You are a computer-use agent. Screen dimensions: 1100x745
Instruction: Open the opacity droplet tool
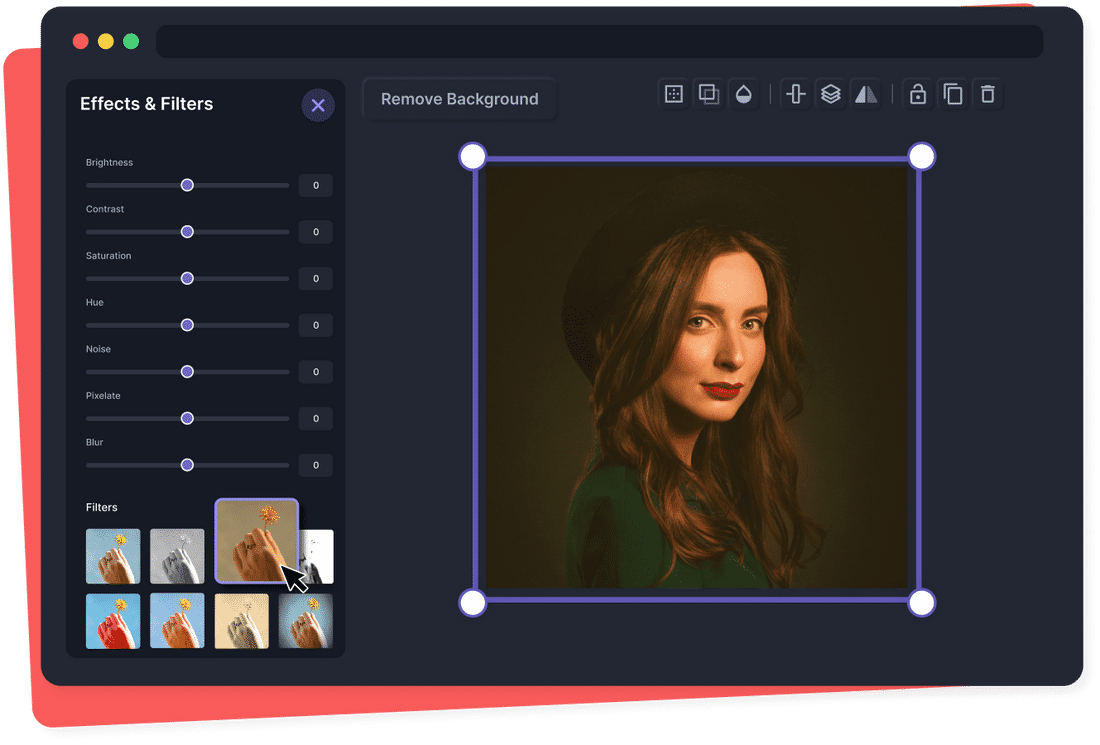pos(744,94)
